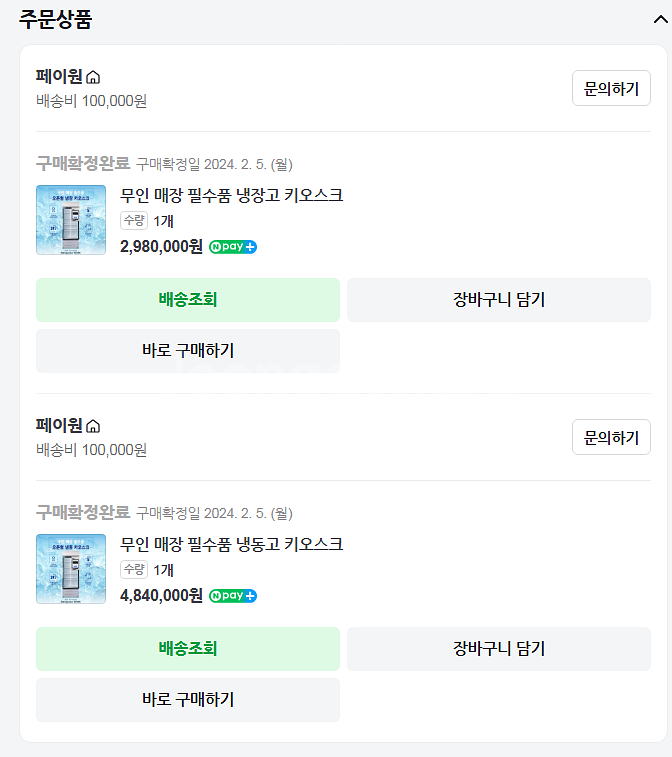Screen dimensions: 672x757
Task: Visit 페이원 store name above 냉장고 order
Action: (x=59, y=77)
